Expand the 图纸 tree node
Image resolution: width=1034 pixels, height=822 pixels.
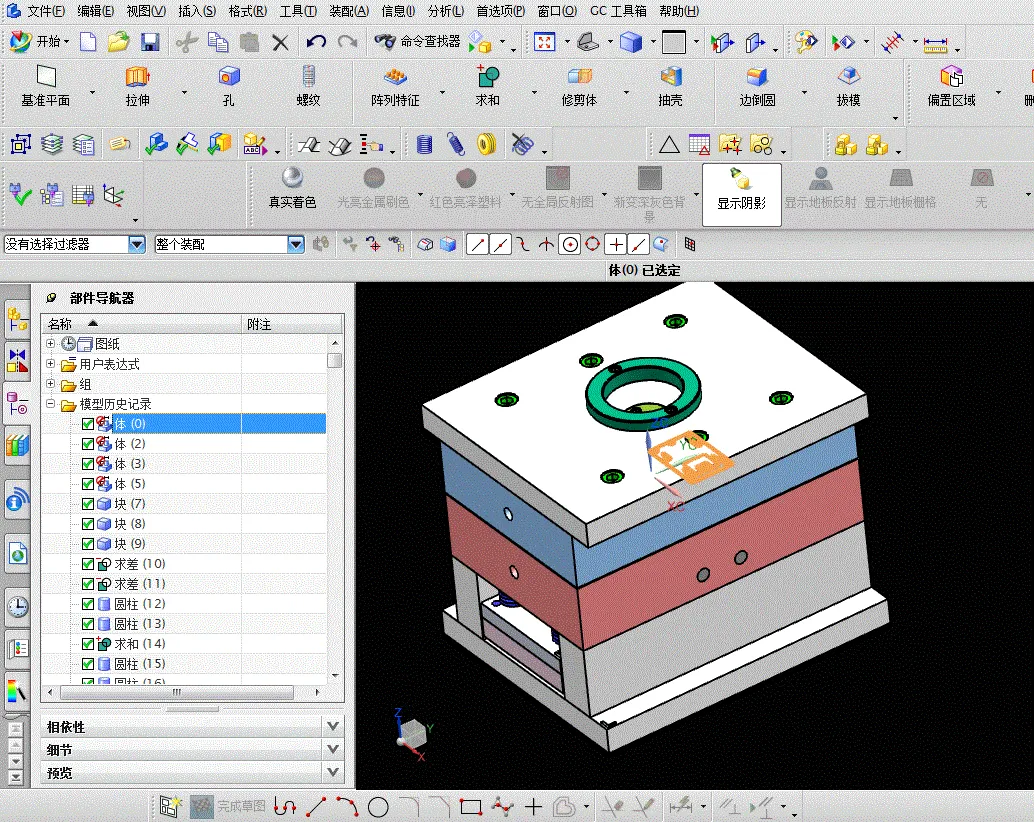[x=50, y=343]
